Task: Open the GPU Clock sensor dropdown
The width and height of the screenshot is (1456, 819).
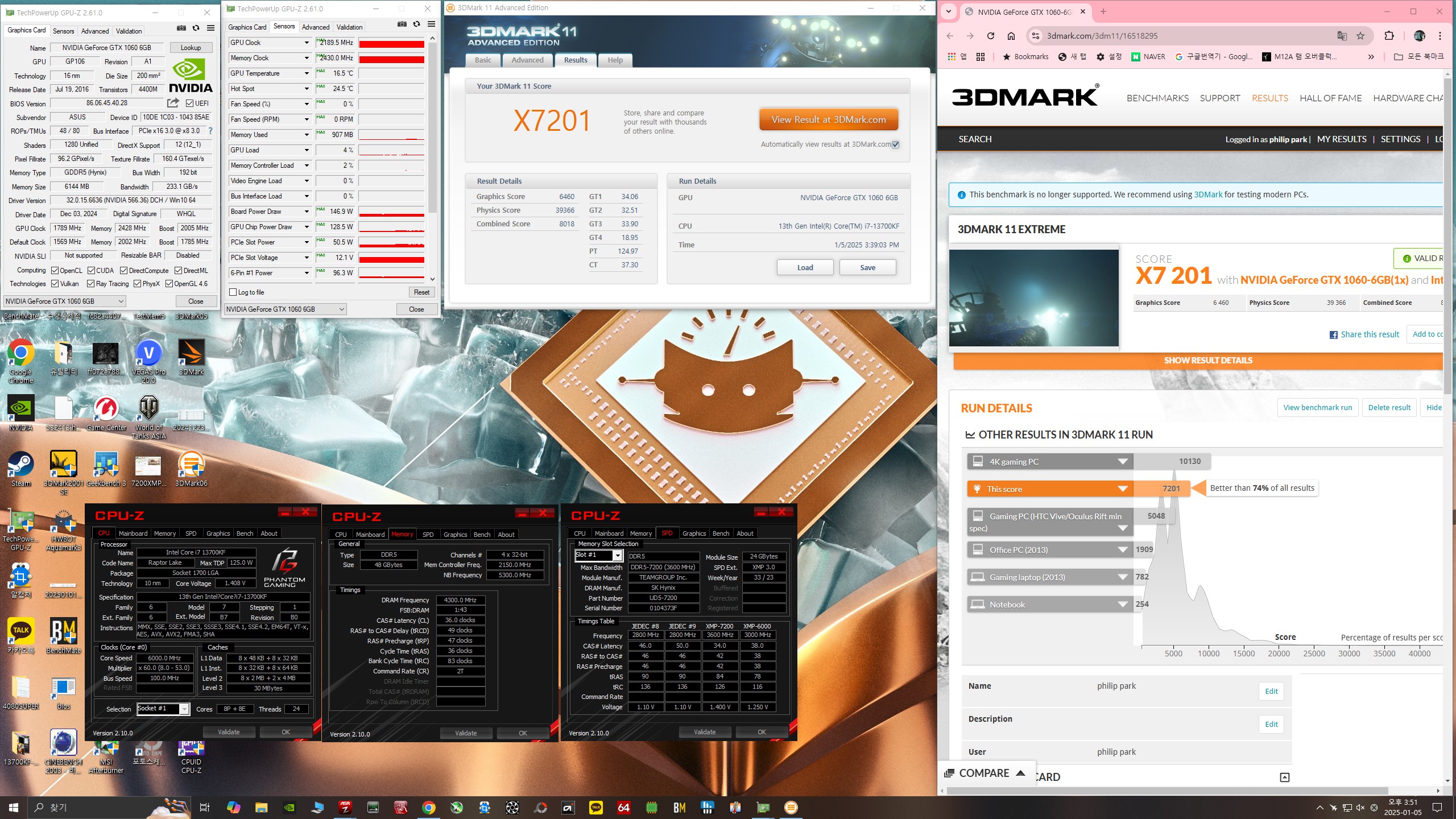Action: pyautogui.click(x=306, y=43)
